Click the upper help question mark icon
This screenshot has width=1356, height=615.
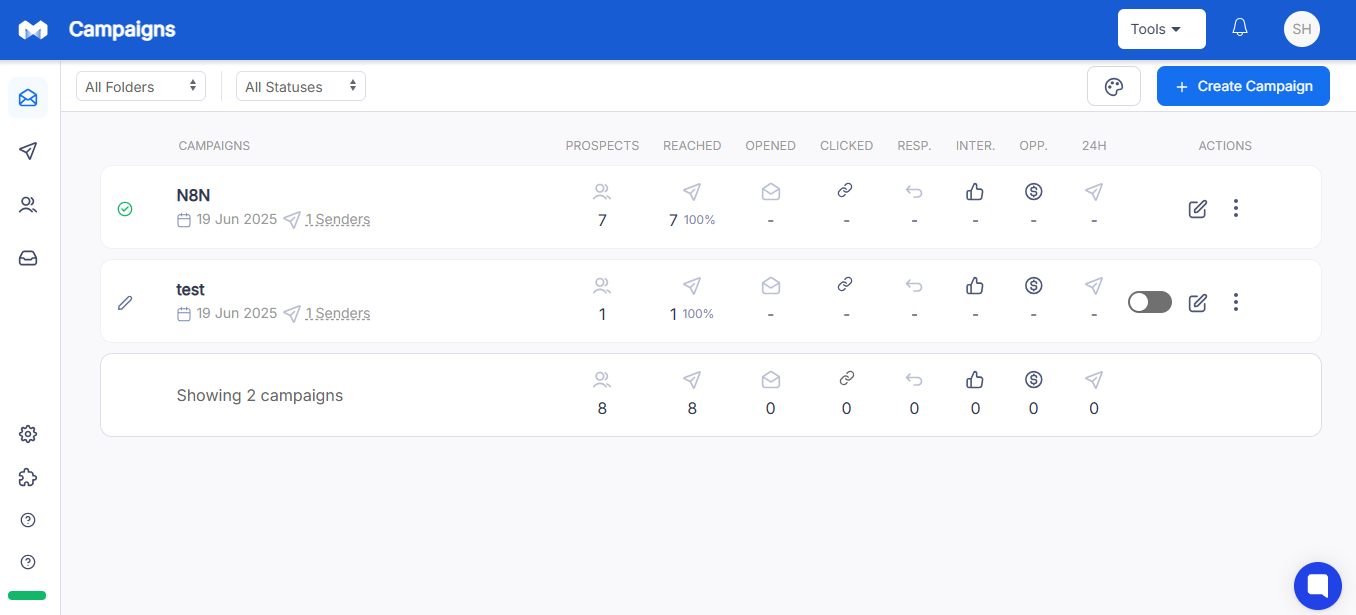tap(28, 520)
